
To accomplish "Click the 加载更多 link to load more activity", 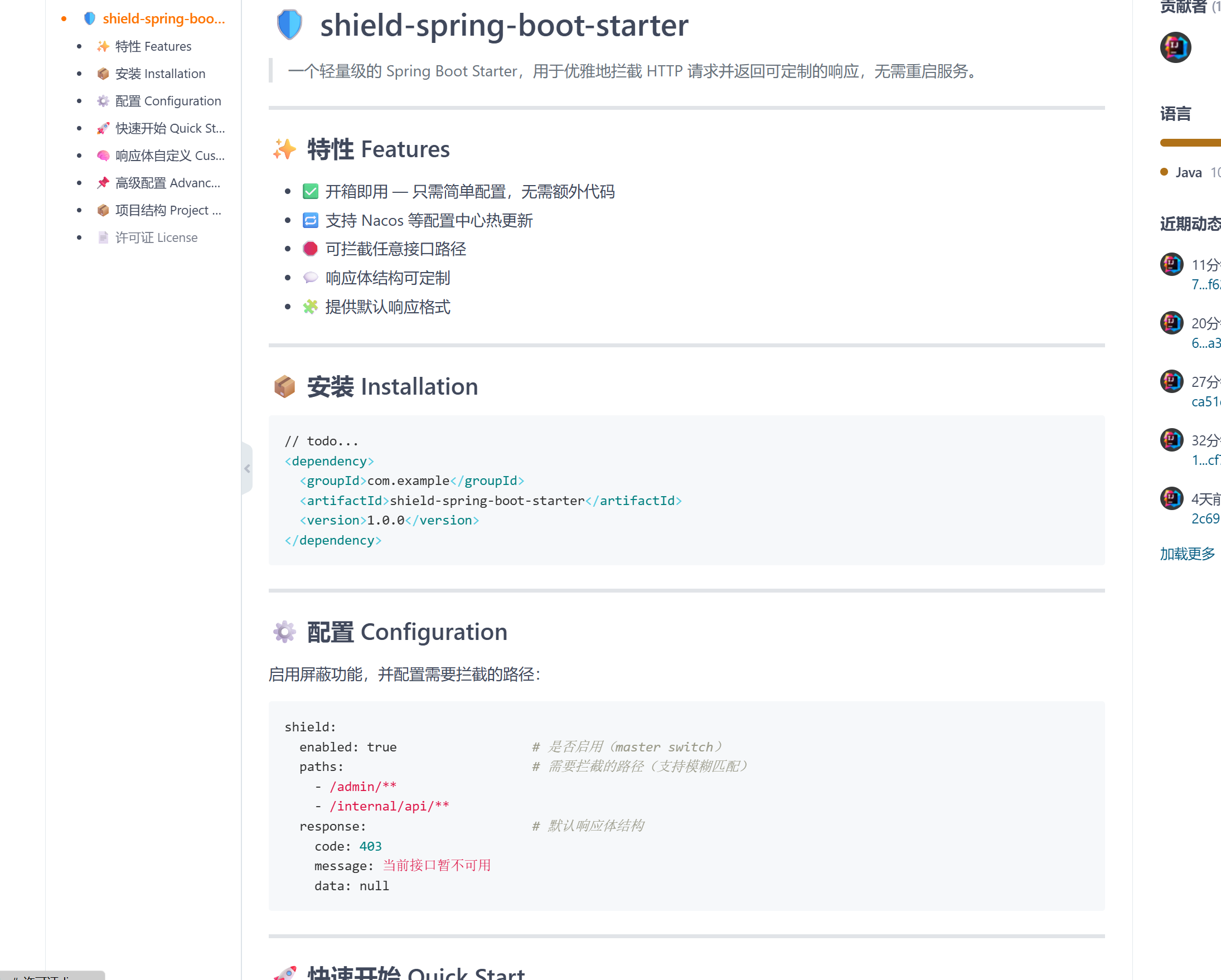I will pyautogui.click(x=1187, y=554).
